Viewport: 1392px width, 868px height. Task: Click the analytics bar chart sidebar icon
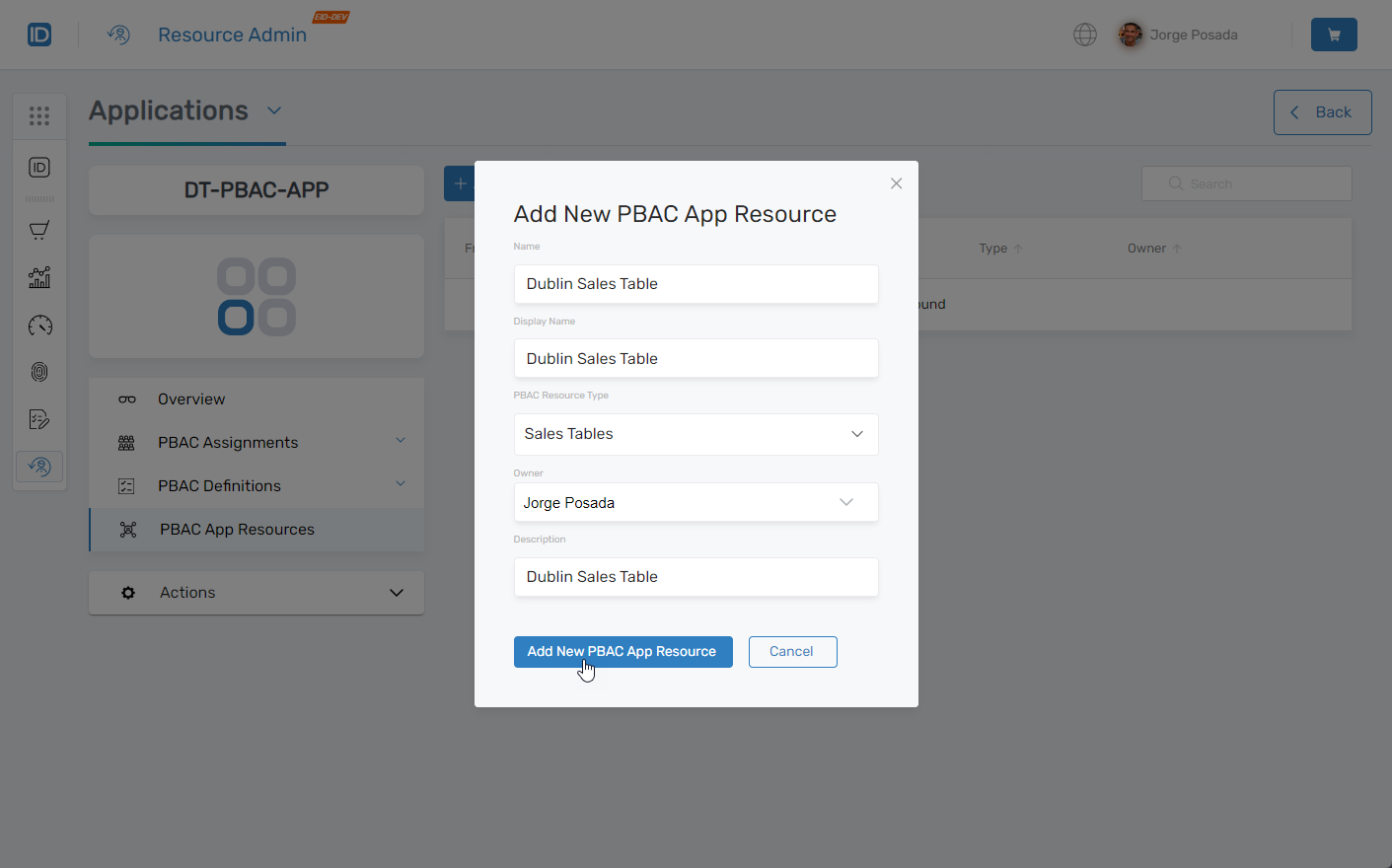click(39, 277)
